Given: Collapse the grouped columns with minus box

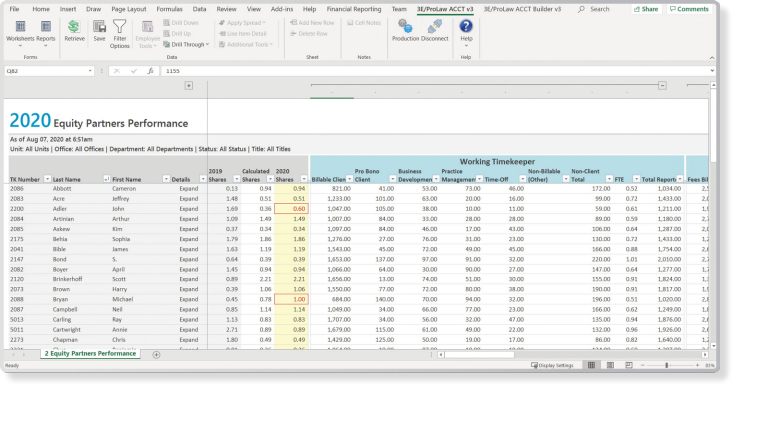Looking at the screenshot, I should pyautogui.click(x=661, y=86).
